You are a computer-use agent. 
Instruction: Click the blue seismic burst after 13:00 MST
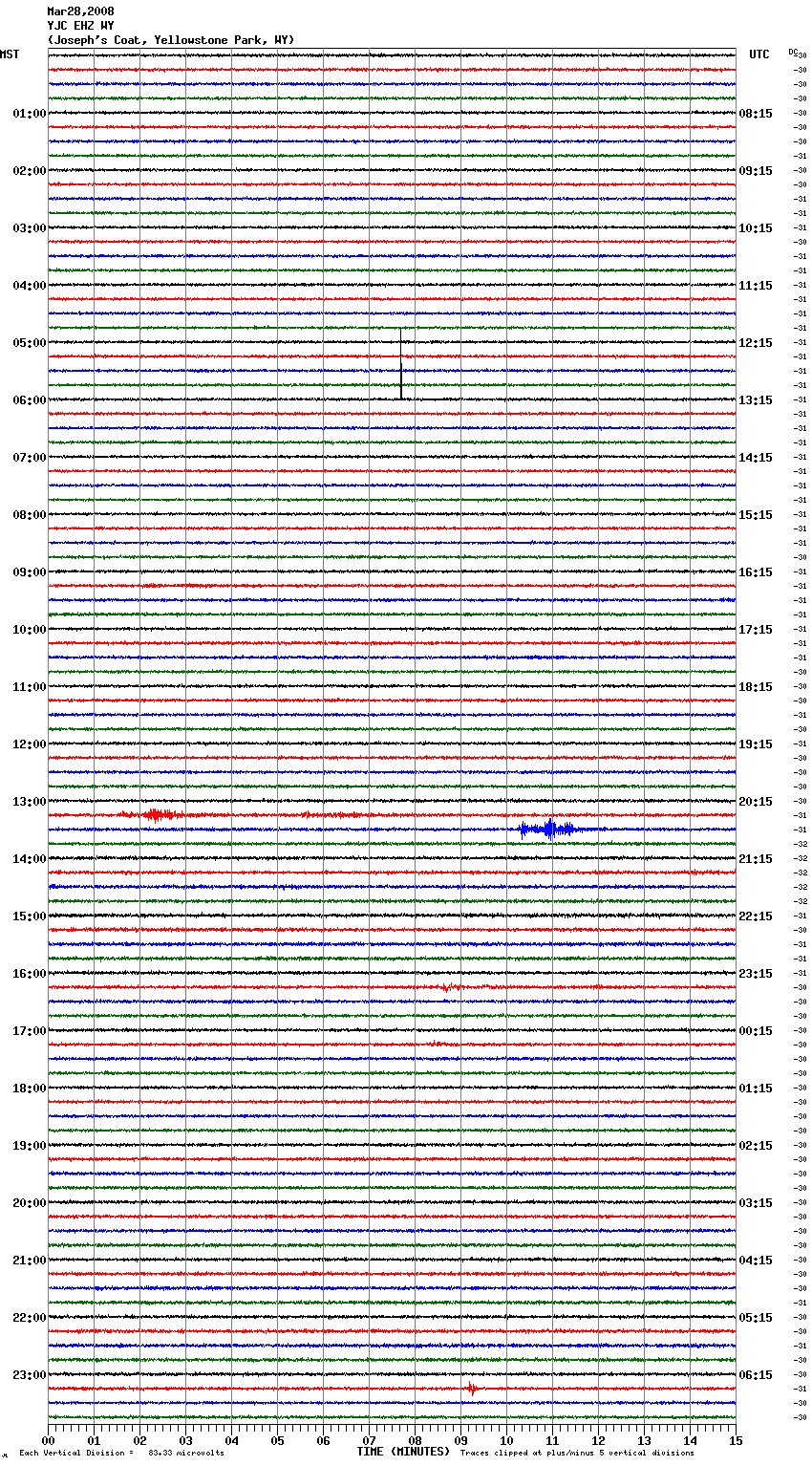coord(548,829)
